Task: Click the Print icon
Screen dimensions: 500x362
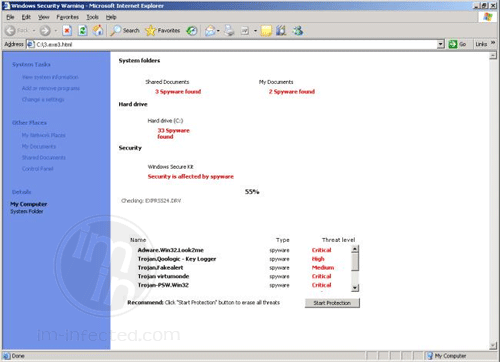Action: tap(229, 31)
